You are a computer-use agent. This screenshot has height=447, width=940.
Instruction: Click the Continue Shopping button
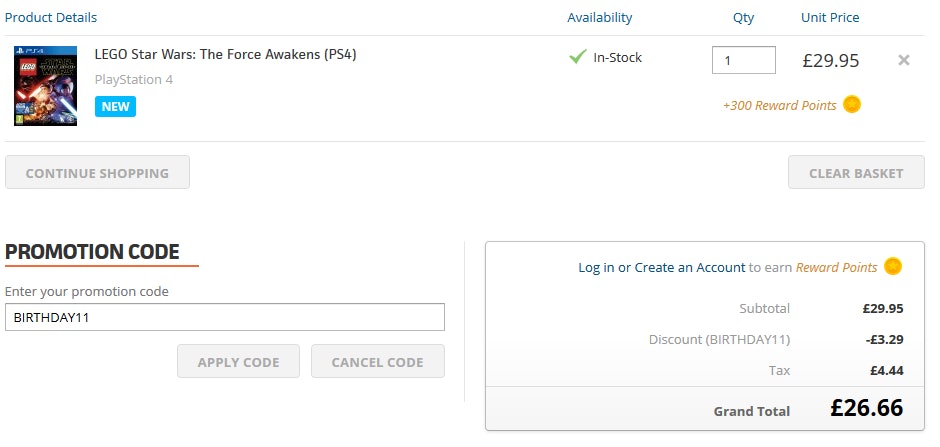click(x=97, y=172)
